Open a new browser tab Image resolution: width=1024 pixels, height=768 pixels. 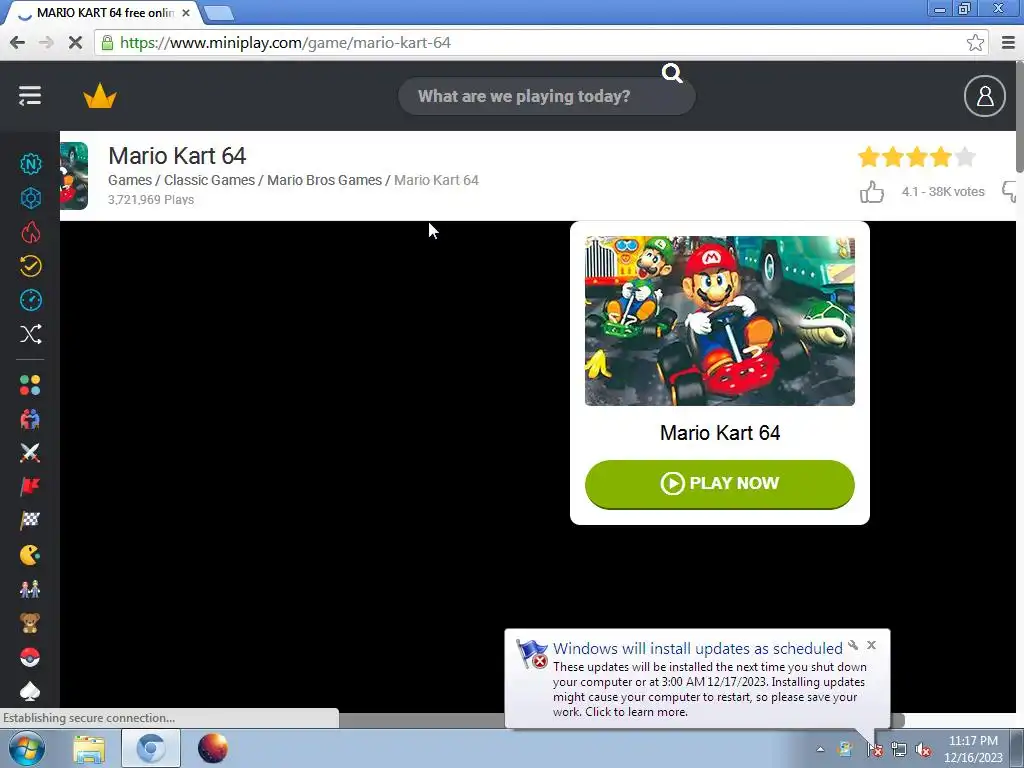tap(218, 13)
